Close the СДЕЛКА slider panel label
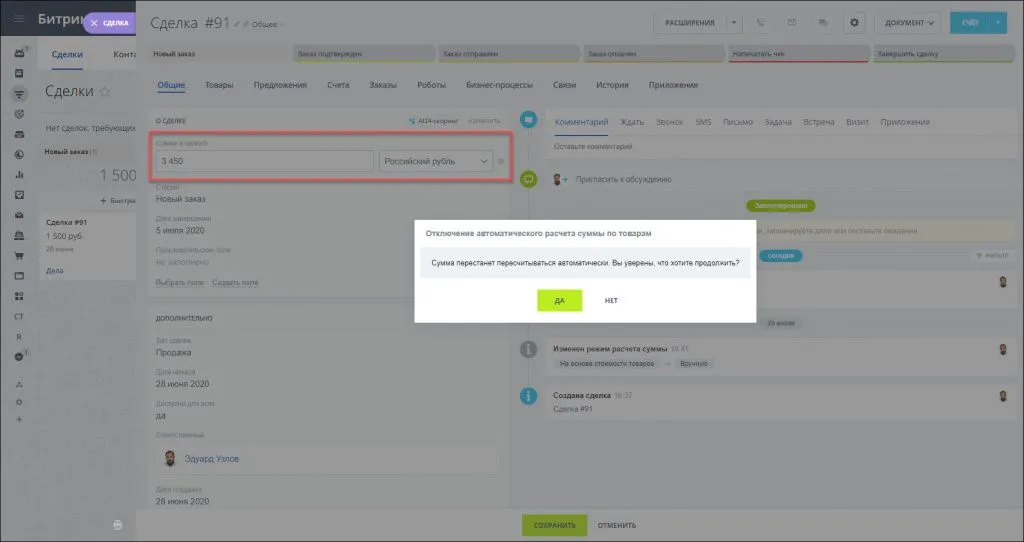This screenshot has width=1024, height=542. tap(95, 22)
